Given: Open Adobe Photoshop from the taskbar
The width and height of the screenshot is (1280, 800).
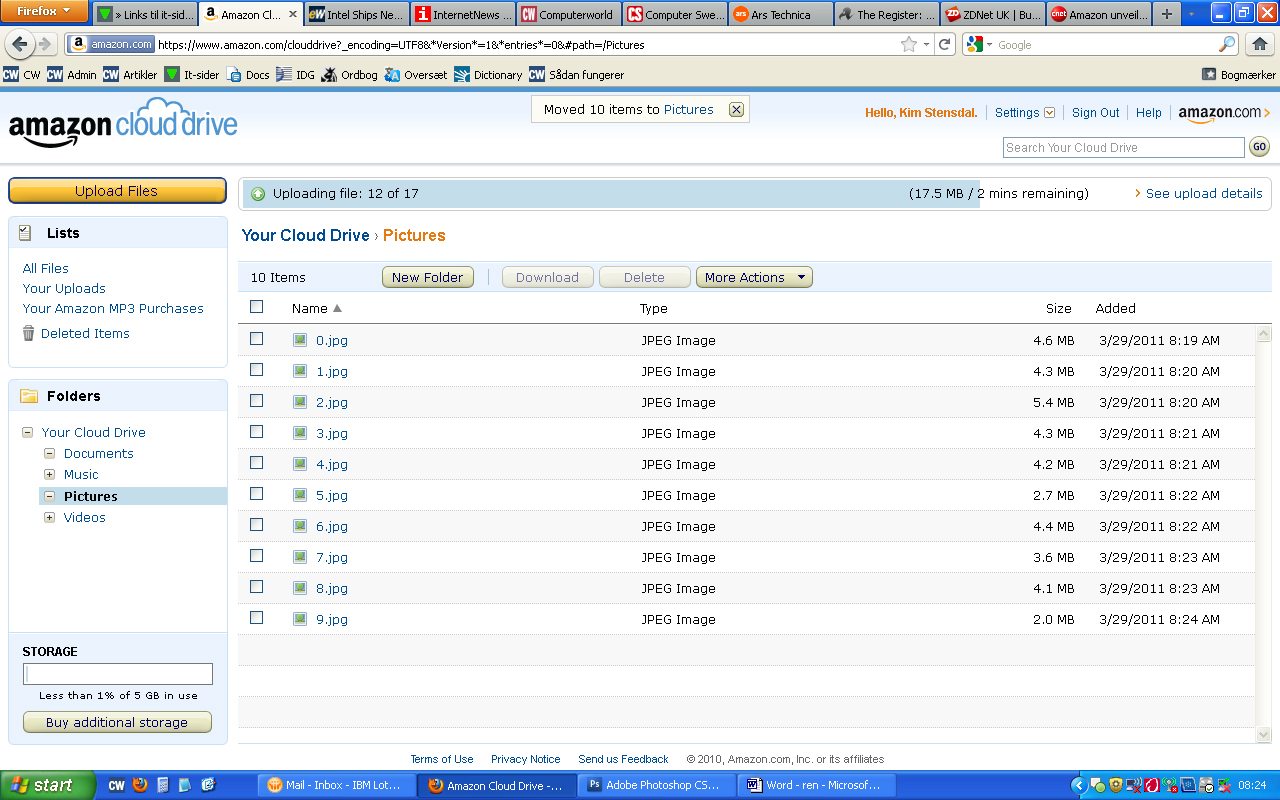Looking at the screenshot, I should (657, 785).
